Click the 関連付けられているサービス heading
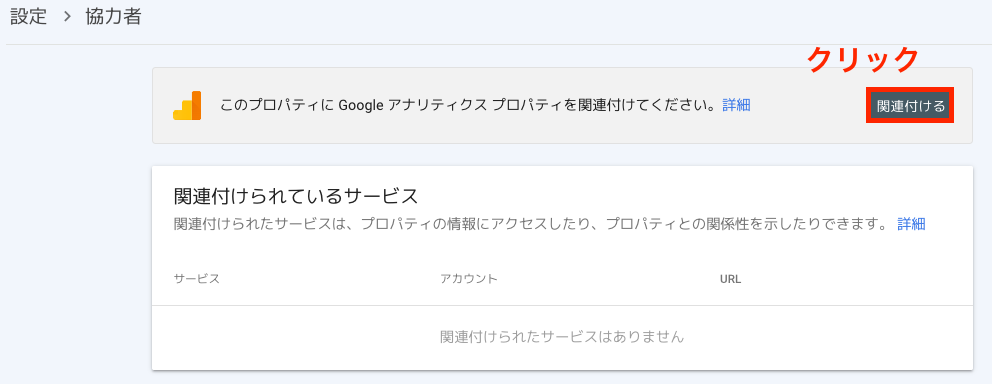Viewport: 992px width, 384px height. coord(296,196)
